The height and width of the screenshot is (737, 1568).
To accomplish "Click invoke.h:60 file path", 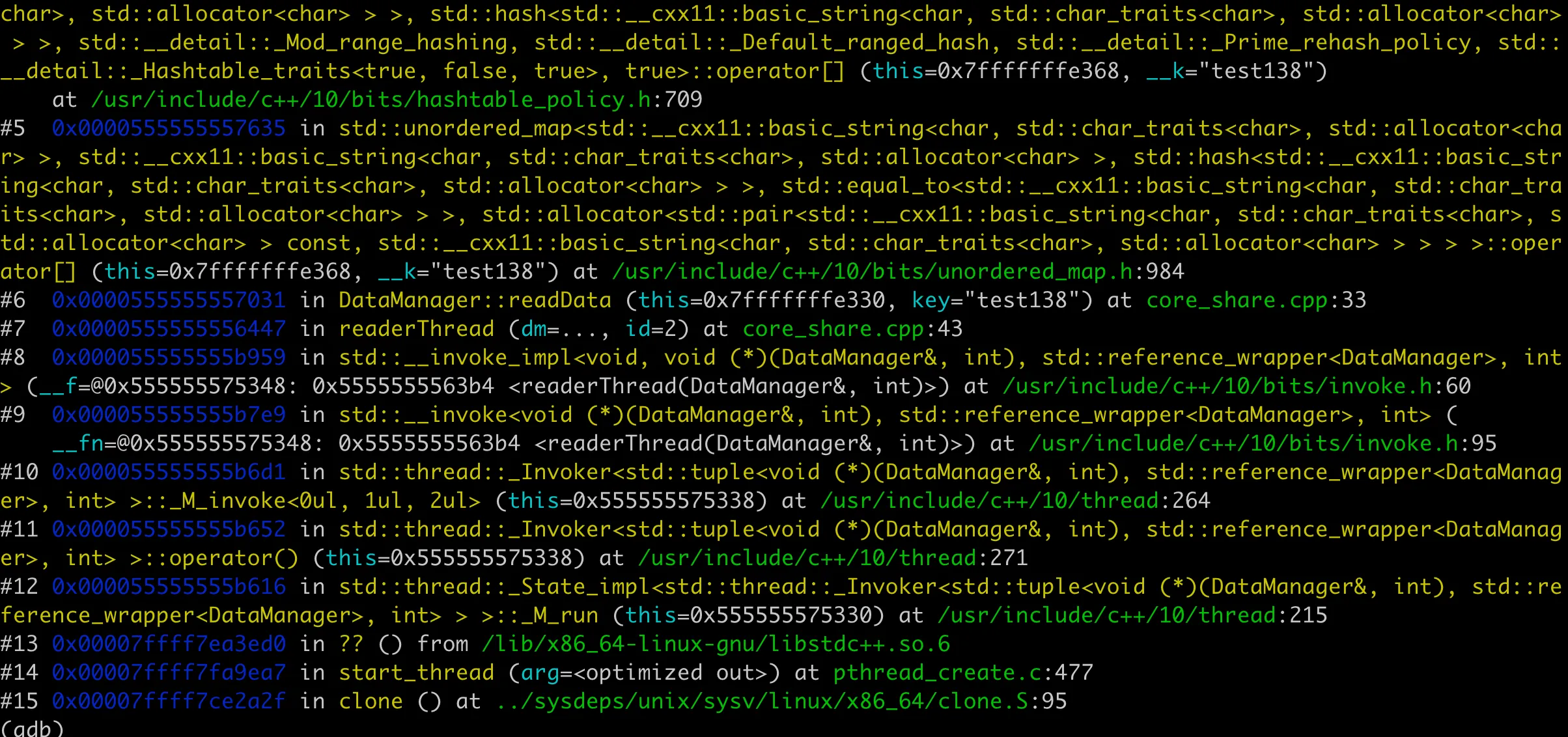I will click(1237, 386).
